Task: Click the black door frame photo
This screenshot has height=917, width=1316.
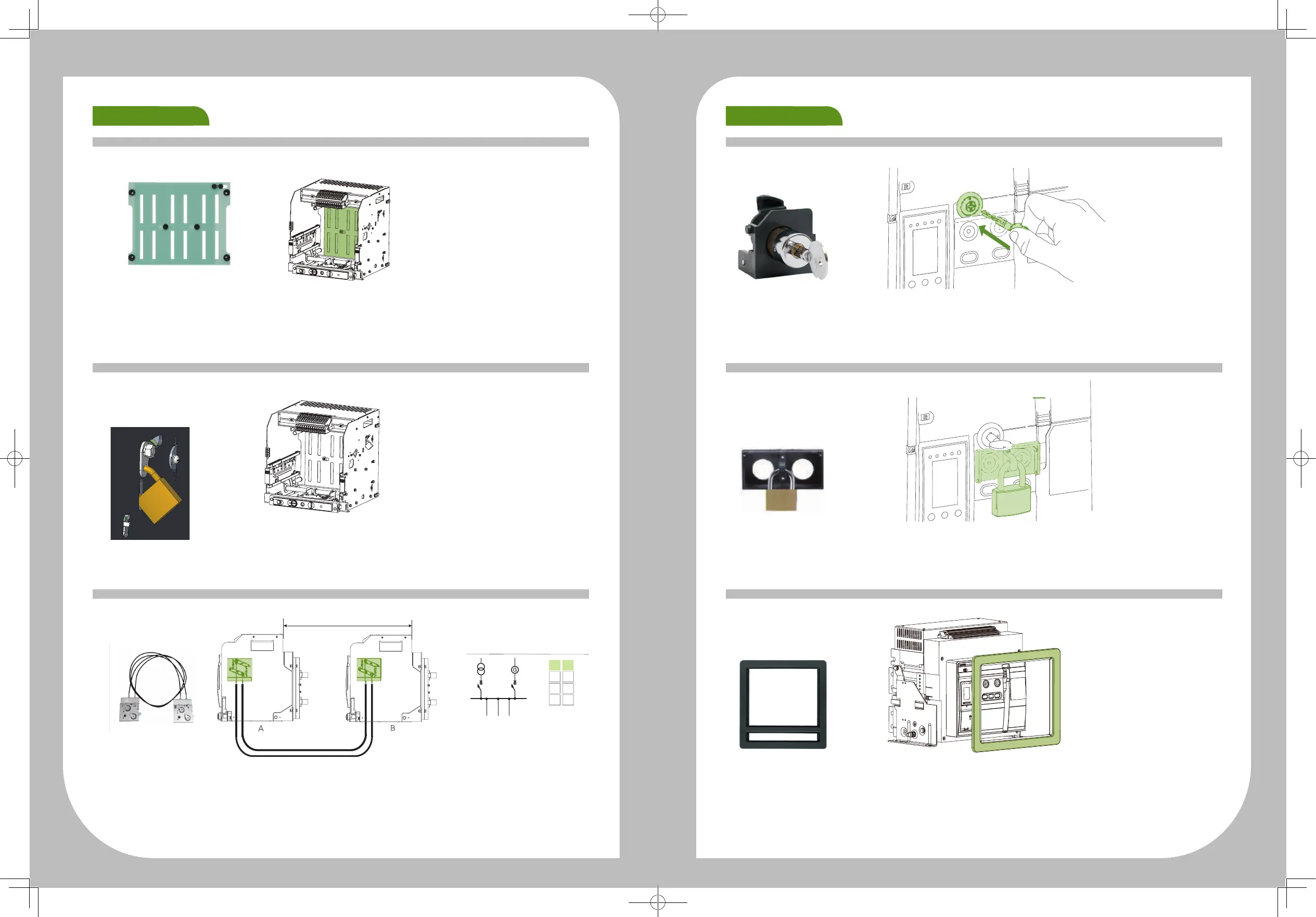Action: (783, 704)
